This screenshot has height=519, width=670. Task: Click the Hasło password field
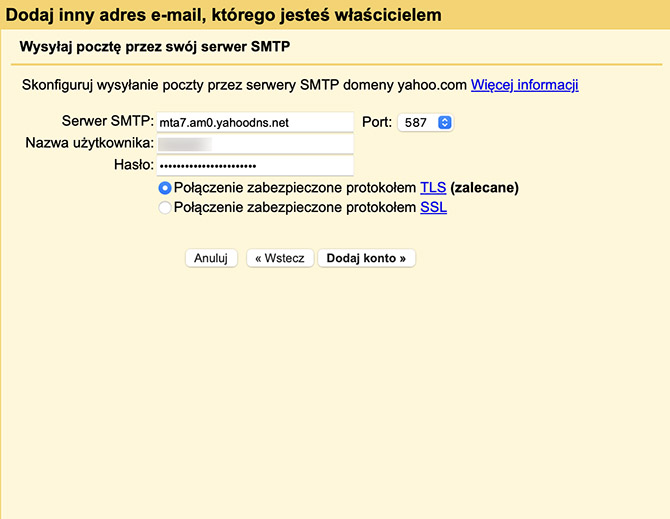pos(255,165)
